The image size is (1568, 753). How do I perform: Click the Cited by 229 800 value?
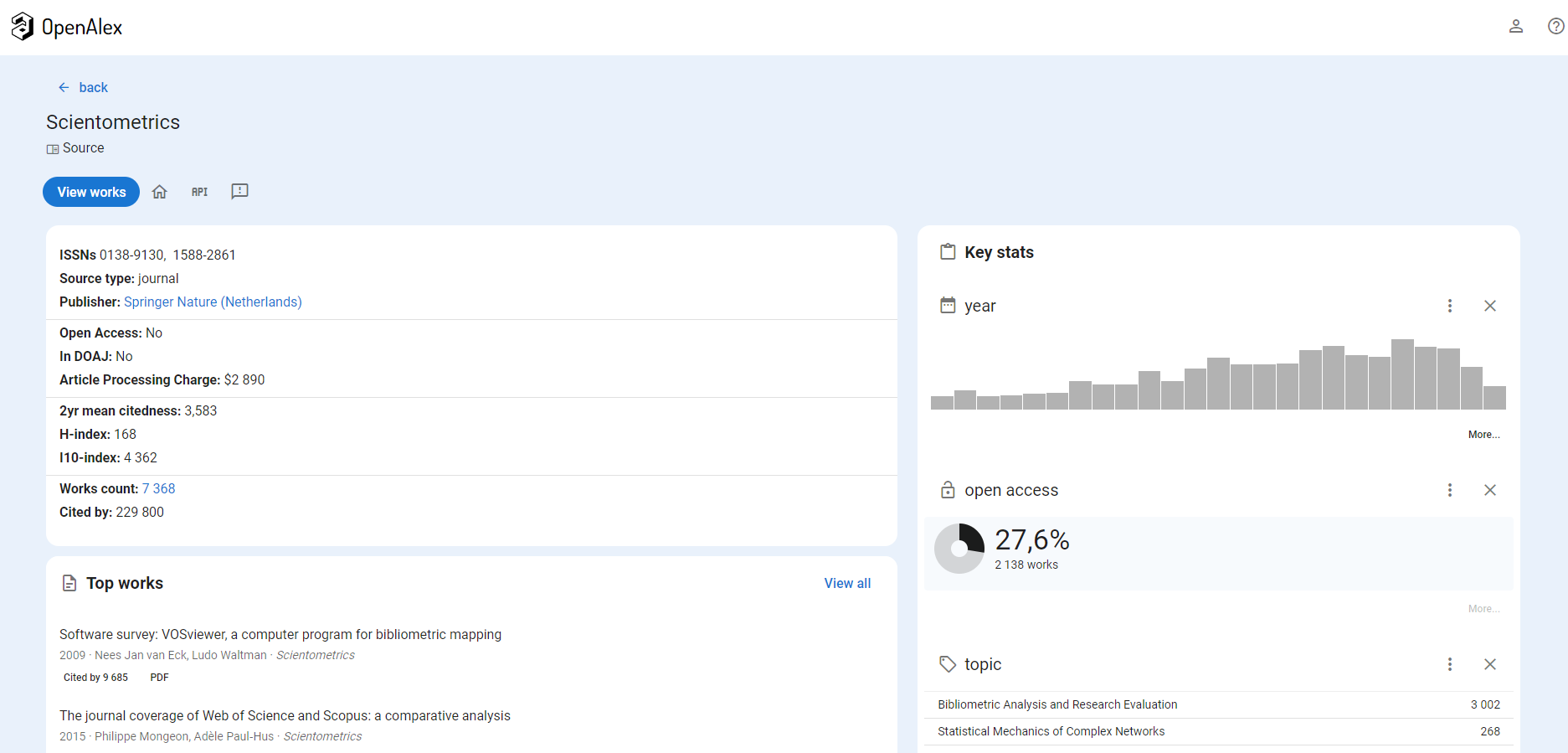coord(140,512)
